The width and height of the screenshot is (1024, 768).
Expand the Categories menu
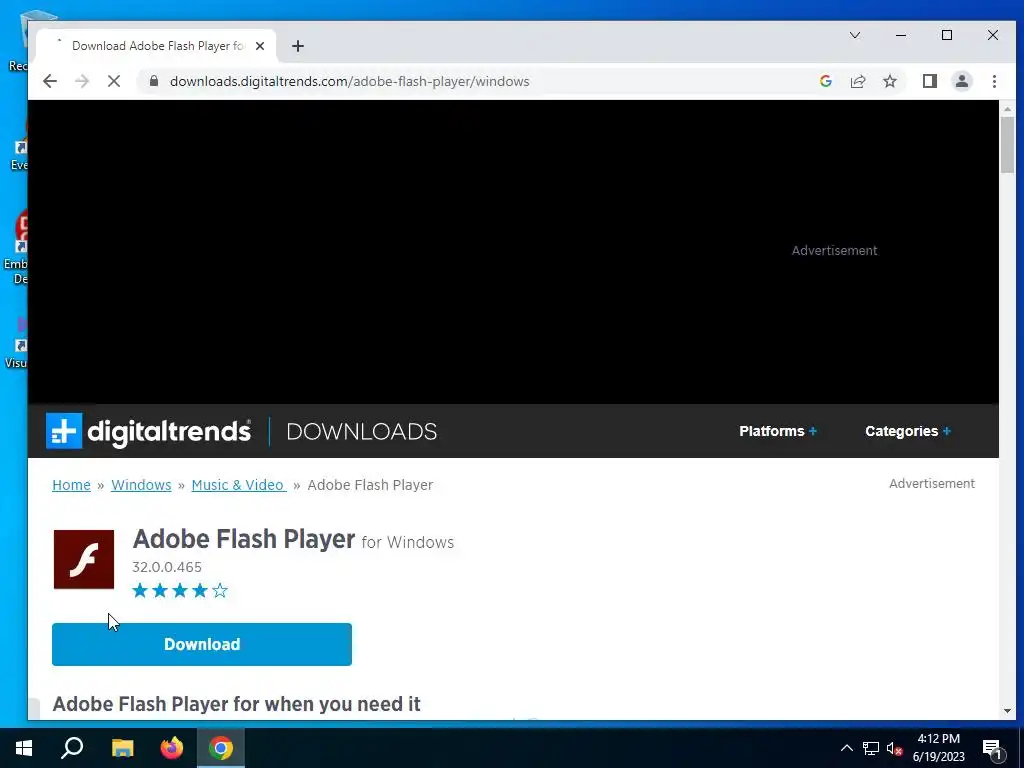908,431
